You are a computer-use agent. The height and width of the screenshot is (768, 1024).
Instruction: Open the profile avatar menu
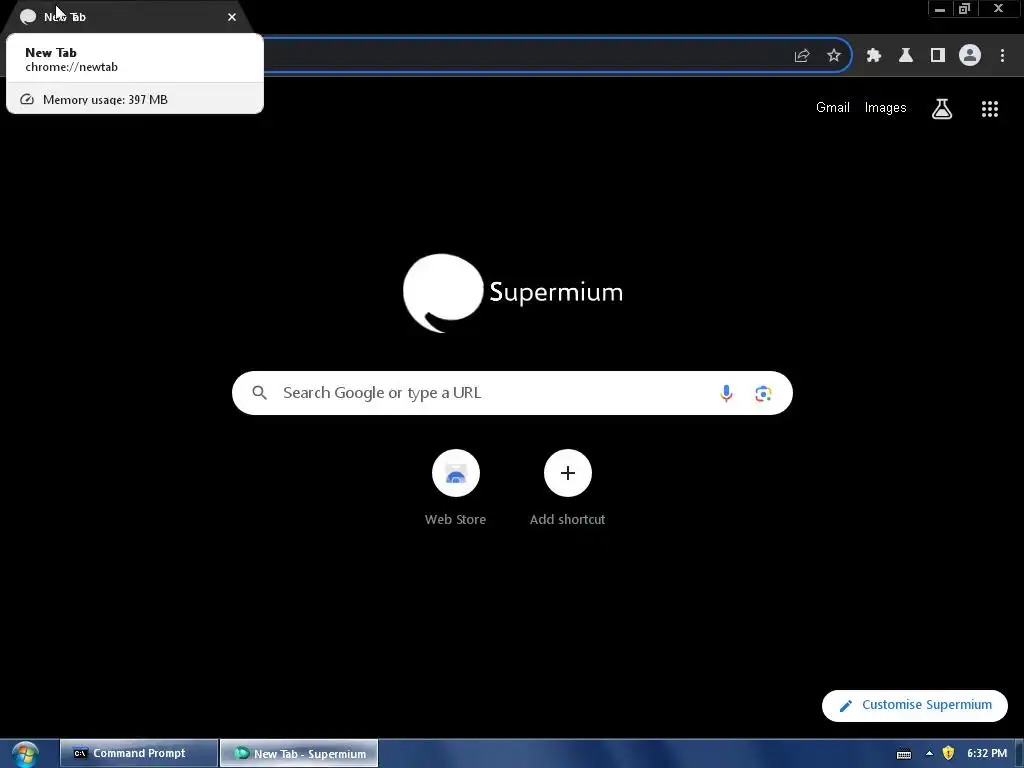pyautogui.click(x=970, y=56)
